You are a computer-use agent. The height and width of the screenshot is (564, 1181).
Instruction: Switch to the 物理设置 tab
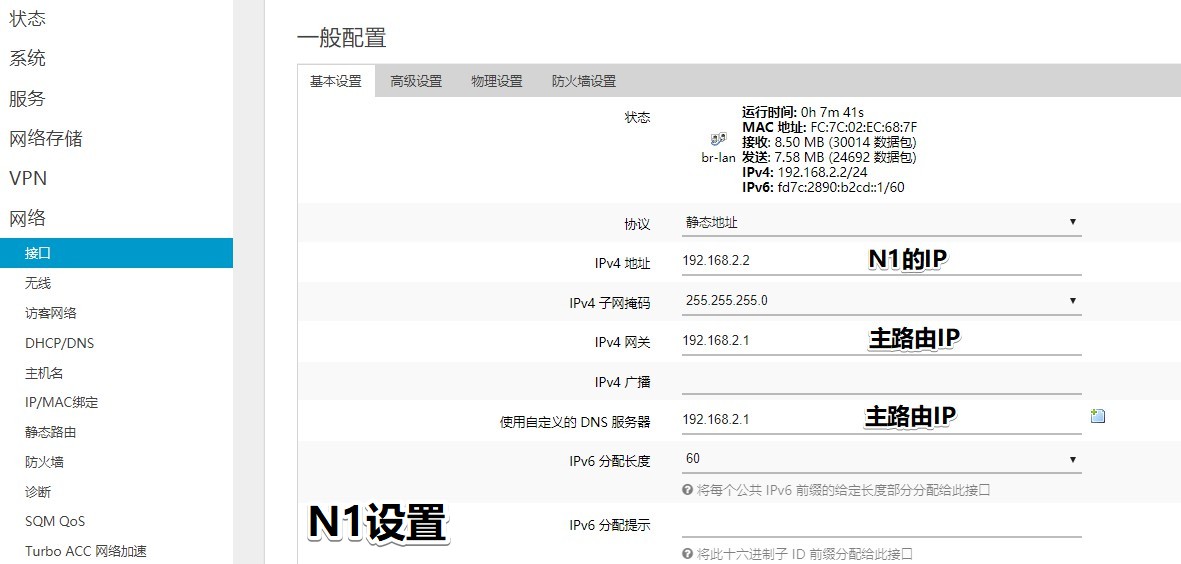497,81
